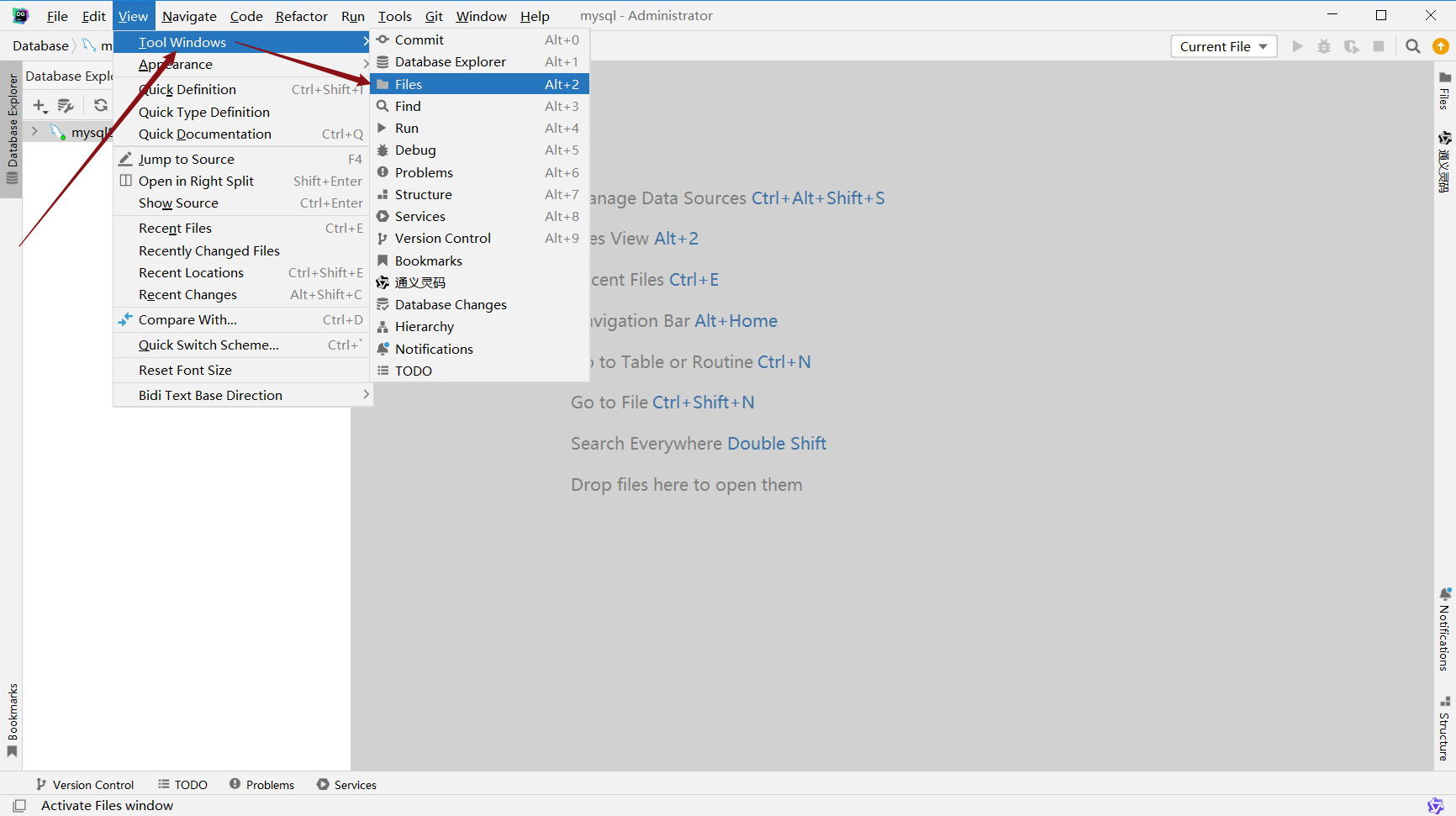Open Structure tool window from submenu
Viewport: 1456px width, 816px height.
click(x=479, y=194)
